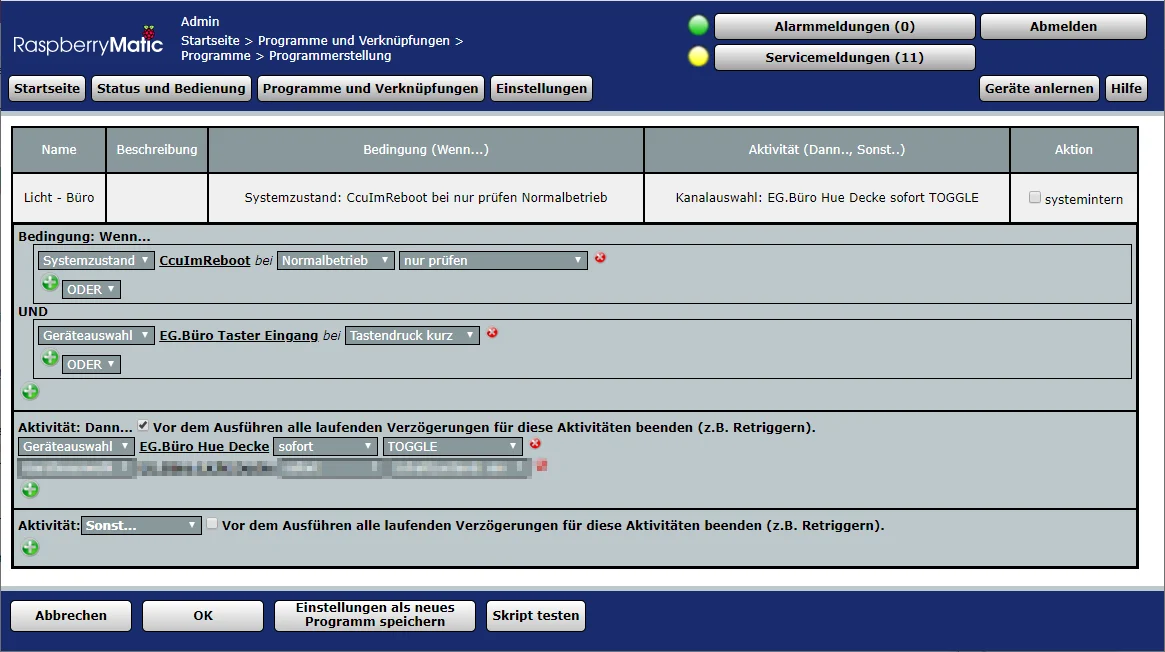Open the Systemzustand condition type dropdown
Screen dimensions: 1165x652
pos(96,261)
